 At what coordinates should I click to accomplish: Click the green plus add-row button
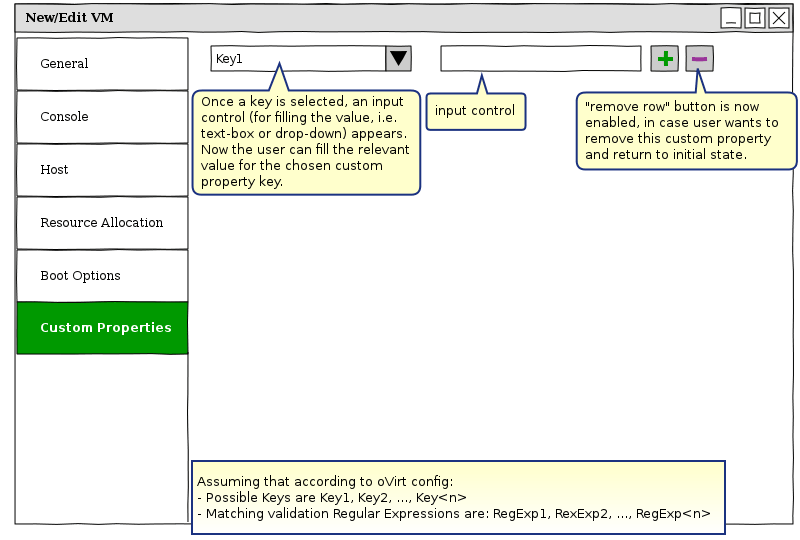665,59
